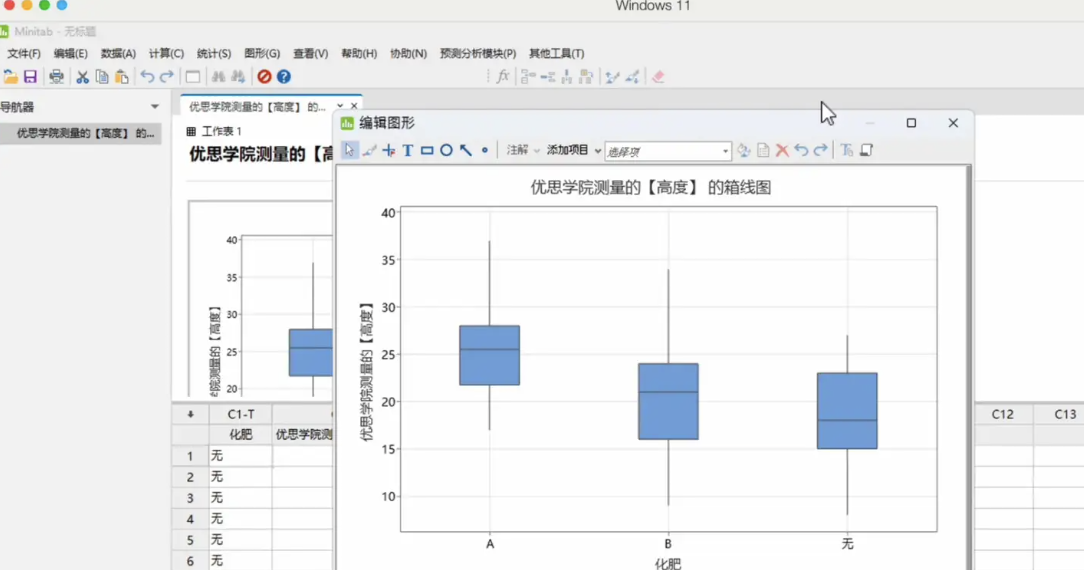The image size is (1084, 570).
Task: Redo in the graph editor toolbar
Action: (821, 150)
